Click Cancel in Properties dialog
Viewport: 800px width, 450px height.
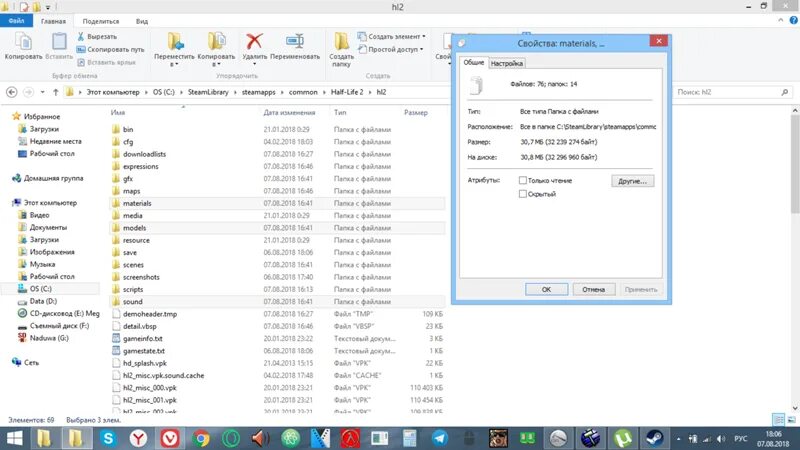point(593,289)
